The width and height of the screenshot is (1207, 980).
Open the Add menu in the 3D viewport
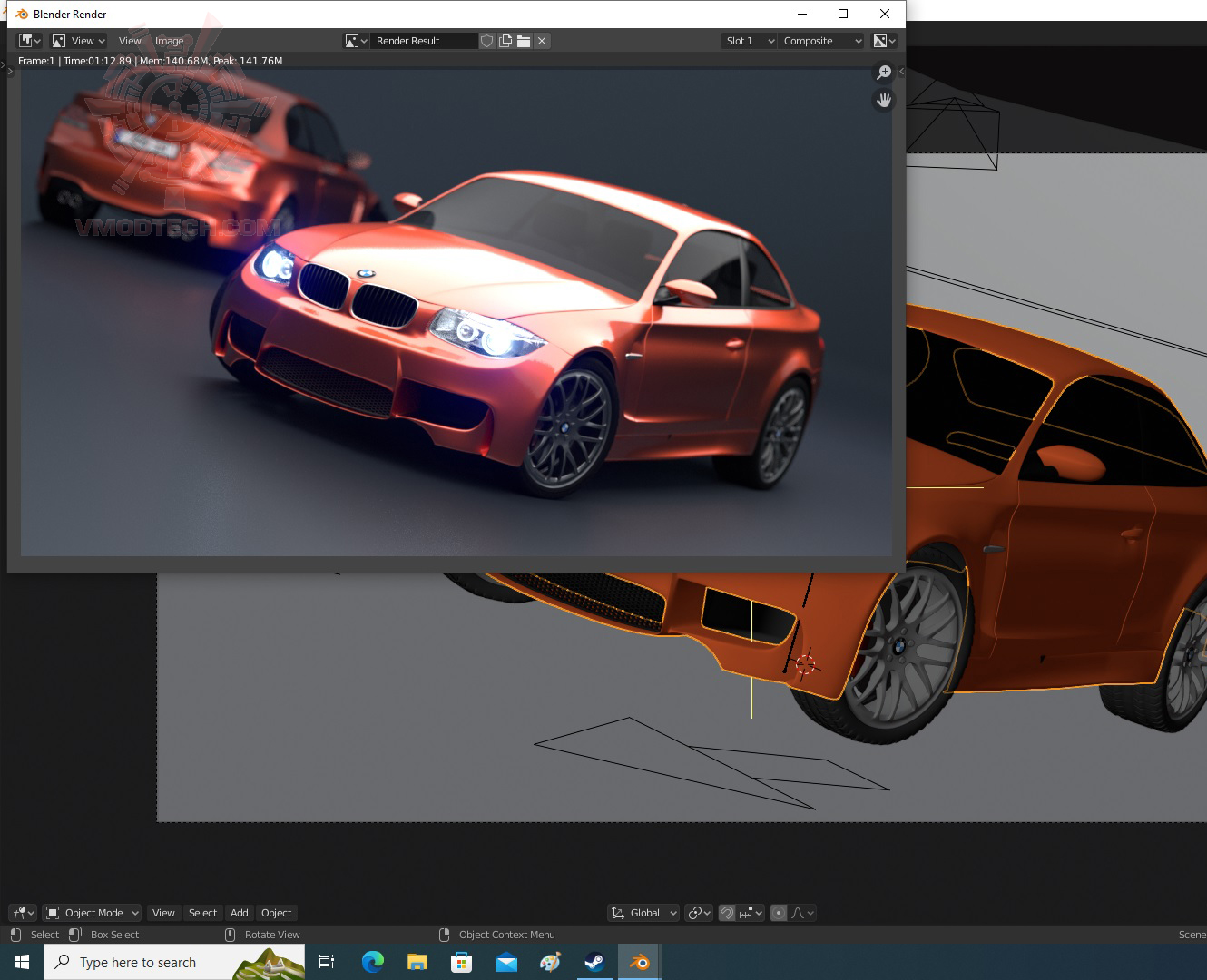pos(239,913)
